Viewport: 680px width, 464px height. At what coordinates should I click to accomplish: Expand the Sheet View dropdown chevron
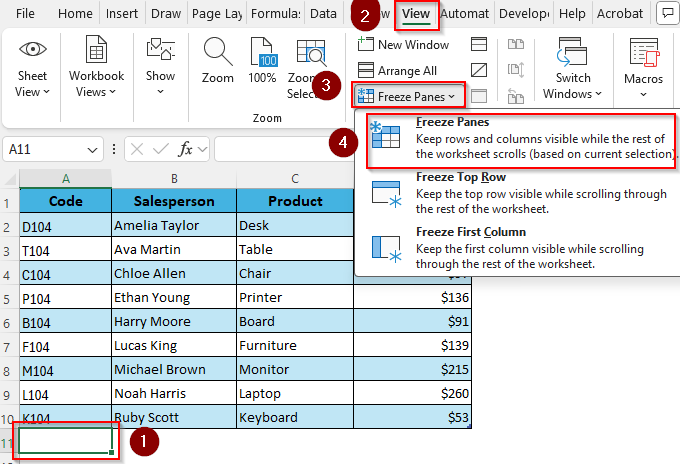pos(46,91)
